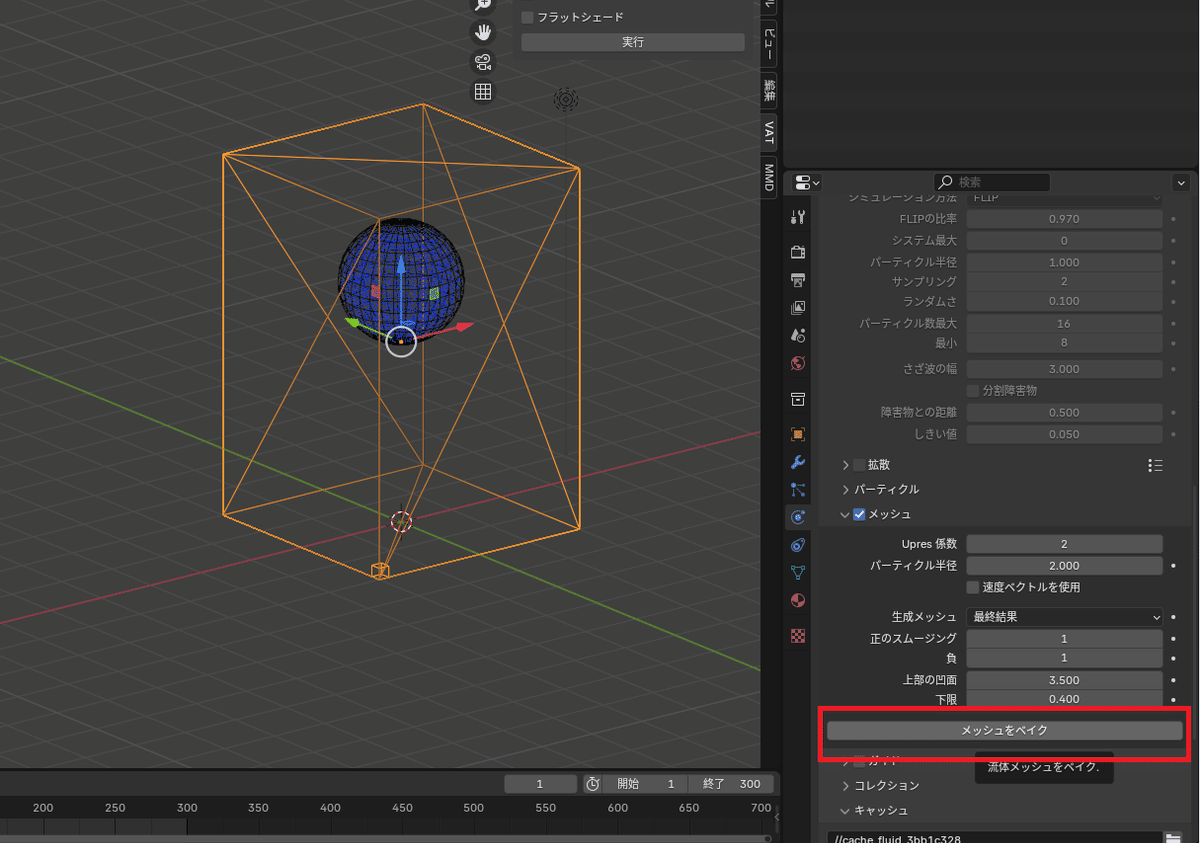Open the Physics properties tab

click(798, 517)
